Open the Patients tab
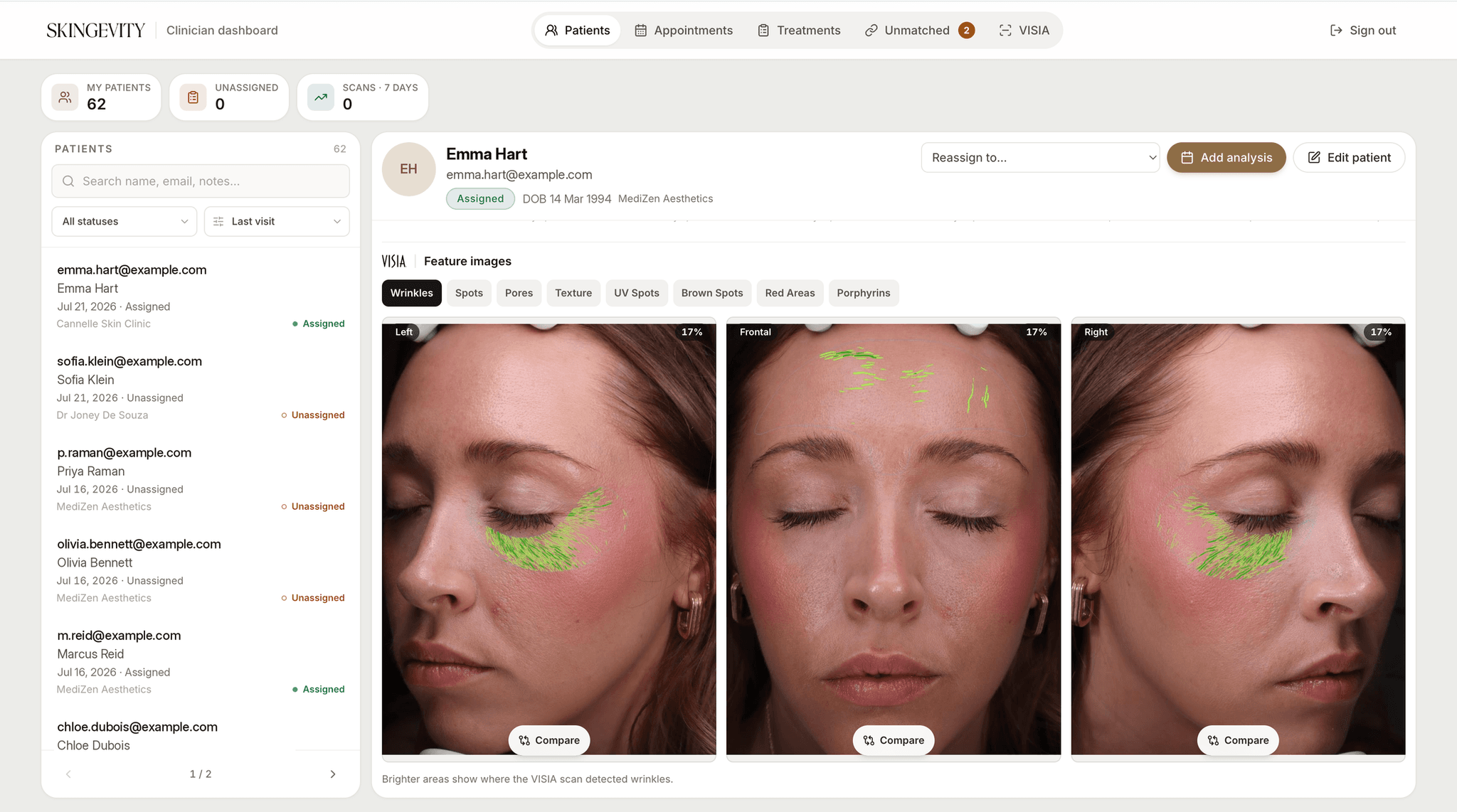 578,30
